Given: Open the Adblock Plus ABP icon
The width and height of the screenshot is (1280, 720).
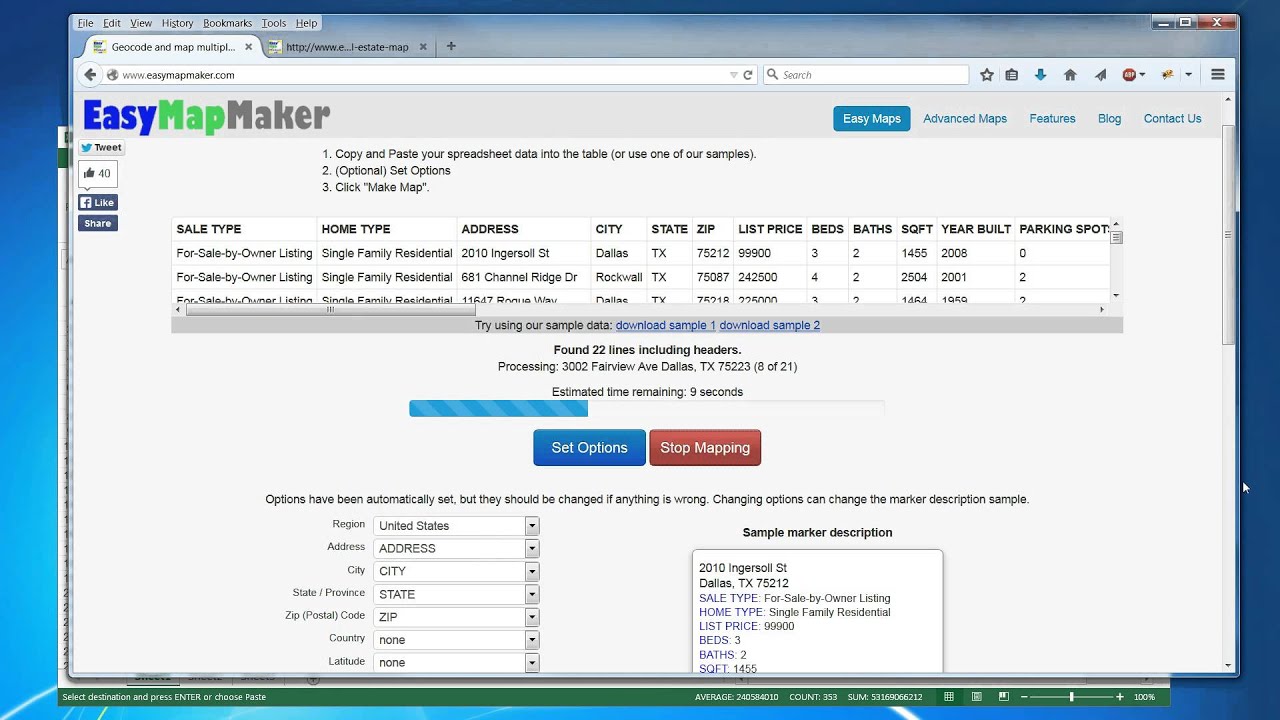Looking at the screenshot, I should coord(1129,75).
